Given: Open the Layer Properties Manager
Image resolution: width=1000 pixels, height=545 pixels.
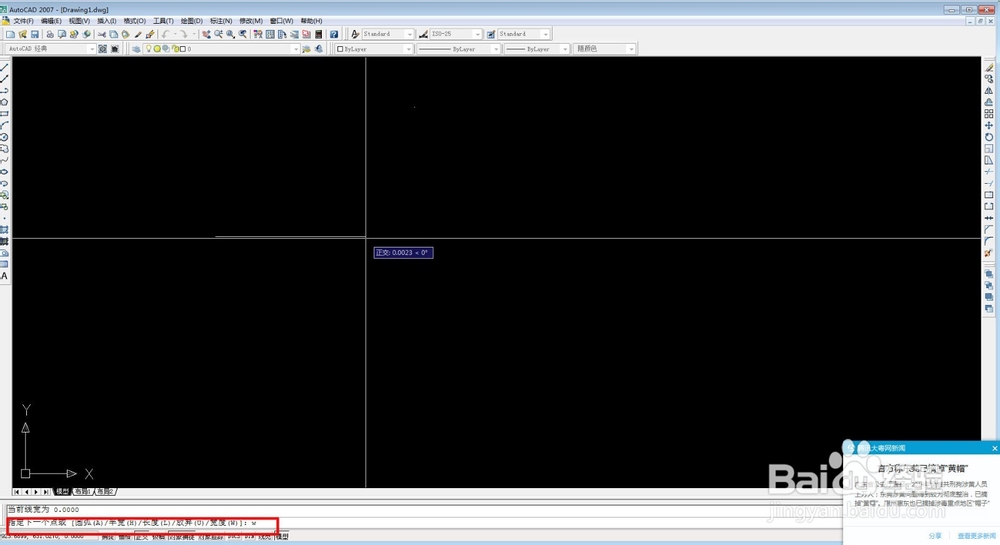Looking at the screenshot, I should pyautogui.click(x=136, y=48).
